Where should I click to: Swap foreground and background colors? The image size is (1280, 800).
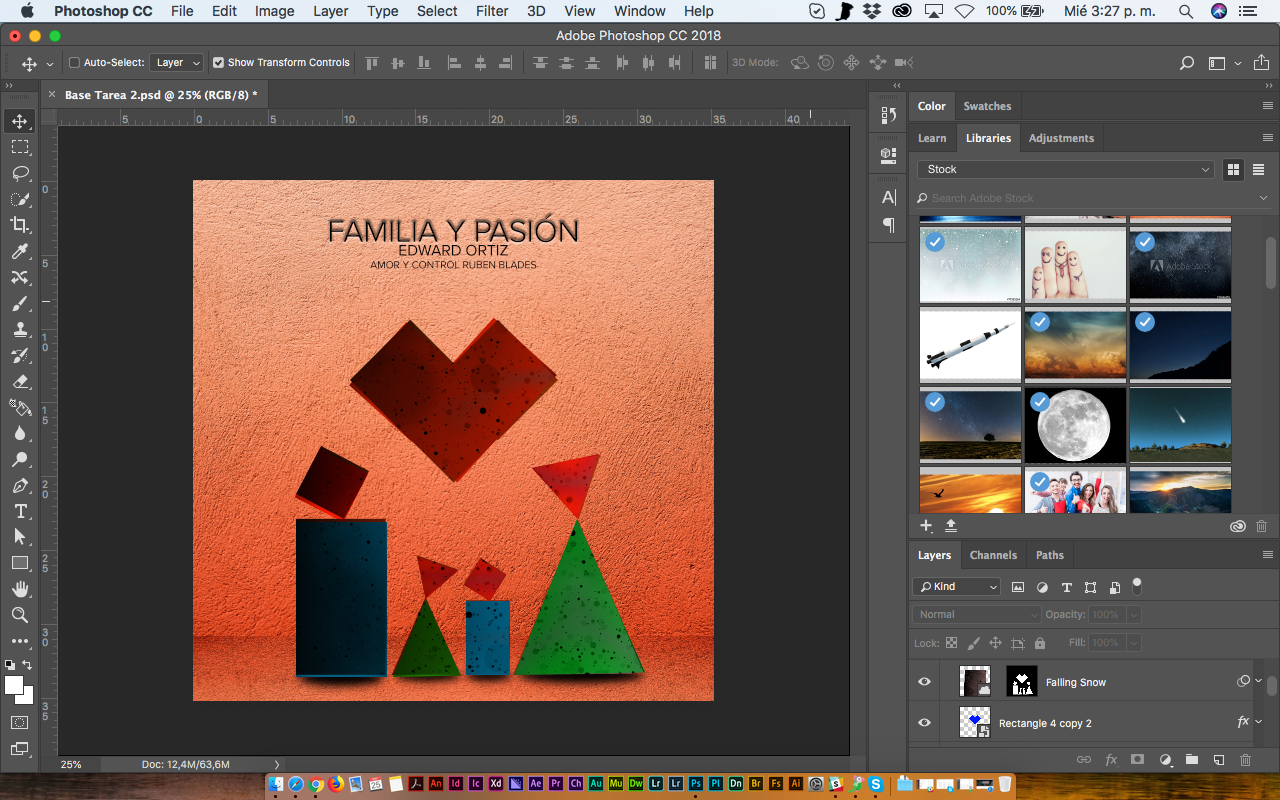coord(28,665)
